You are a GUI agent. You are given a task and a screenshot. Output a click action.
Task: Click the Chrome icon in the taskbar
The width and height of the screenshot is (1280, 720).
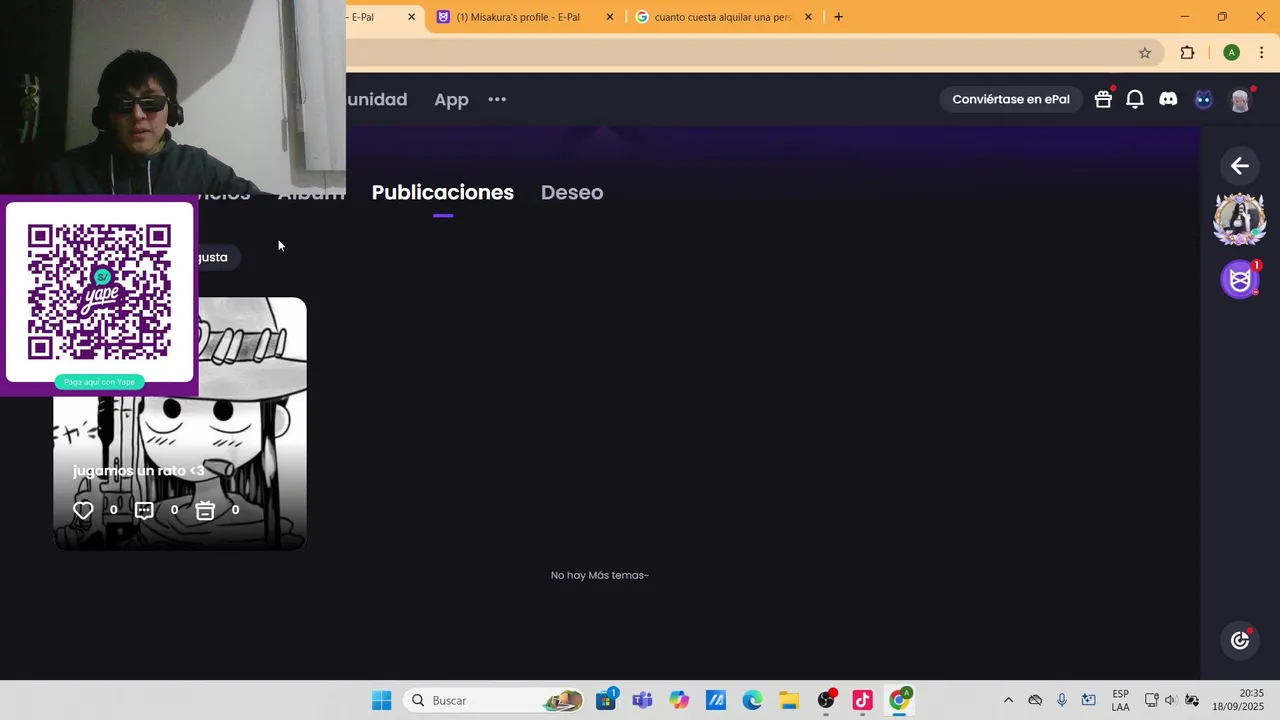point(900,700)
